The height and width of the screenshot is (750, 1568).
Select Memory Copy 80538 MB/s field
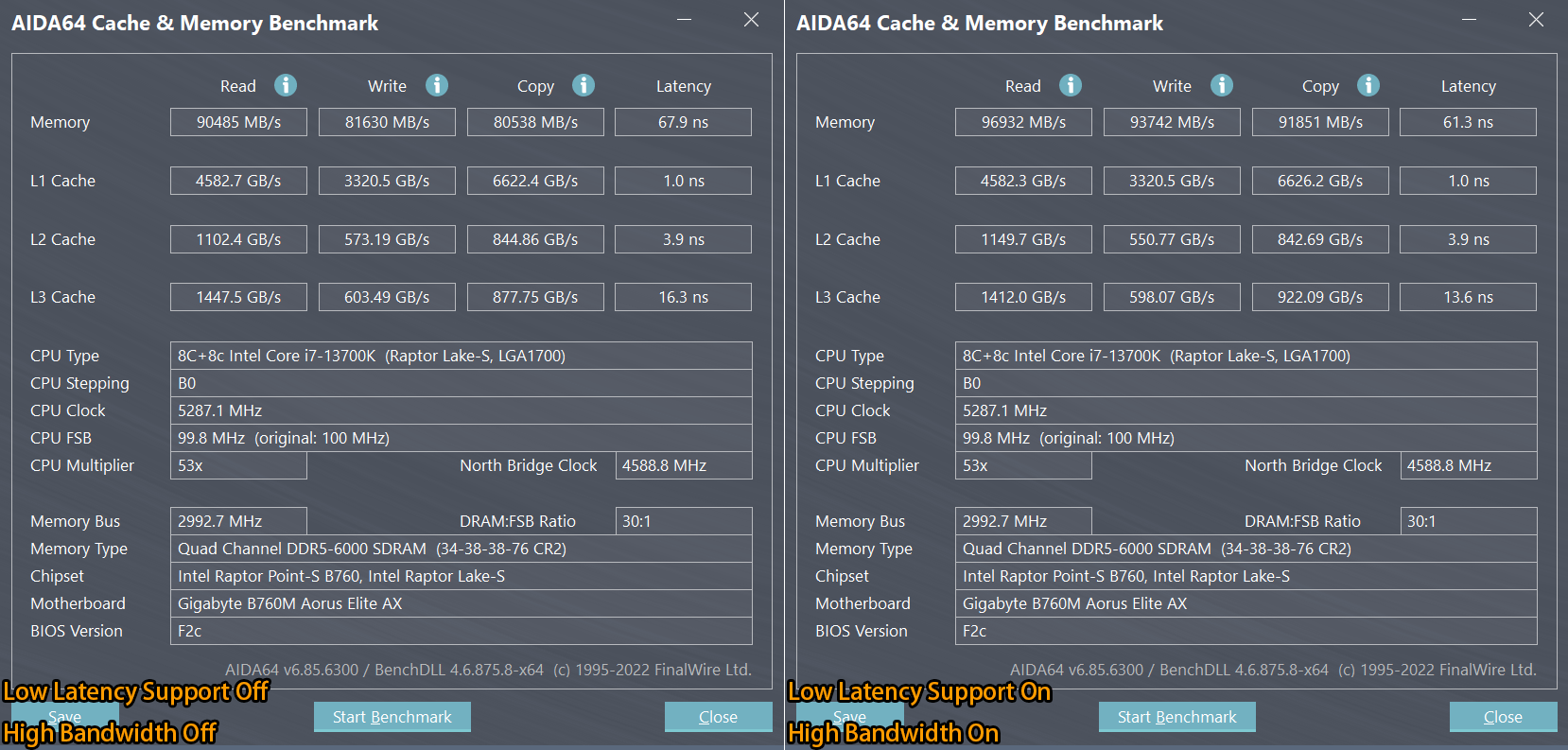click(535, 122)
